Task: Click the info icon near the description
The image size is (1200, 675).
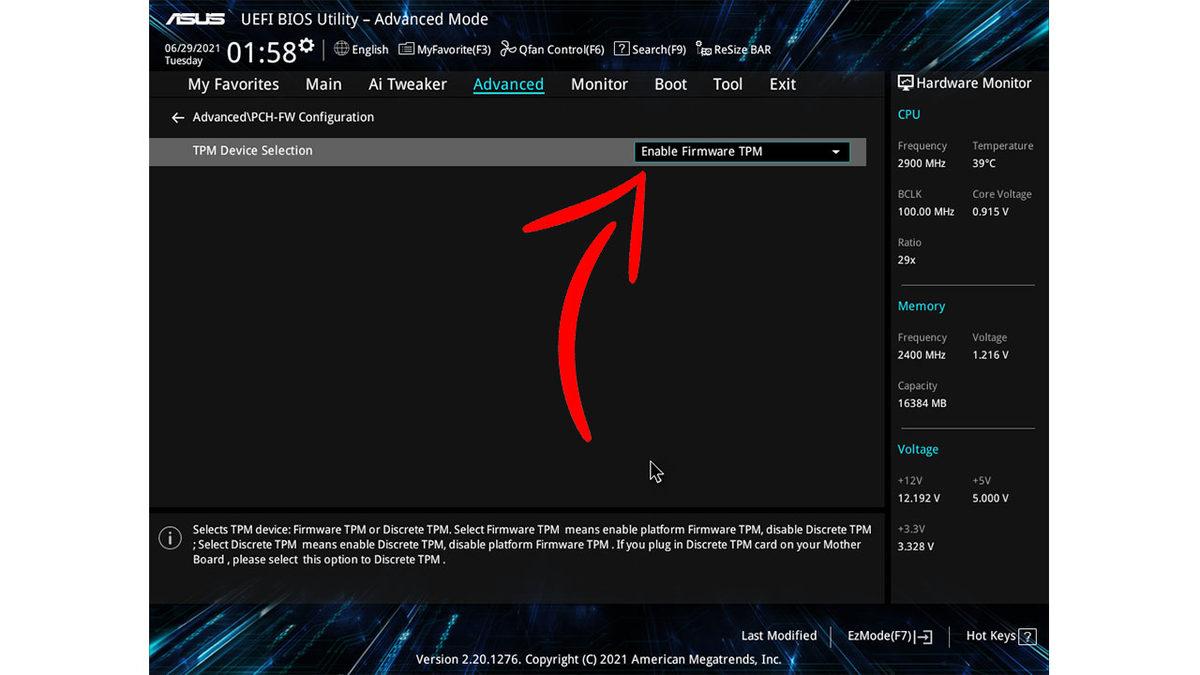Action: point(170,537)
